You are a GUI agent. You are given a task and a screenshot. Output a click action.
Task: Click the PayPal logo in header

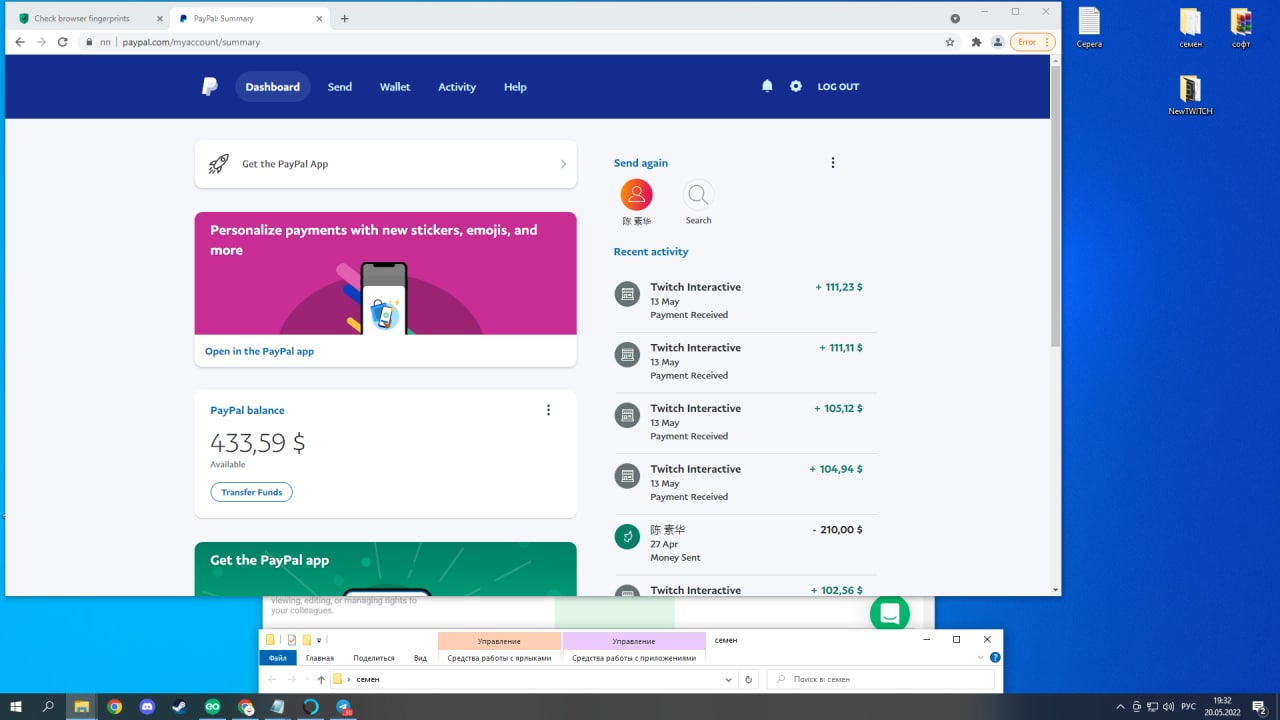pyautogui.click(x=209, y=87)
